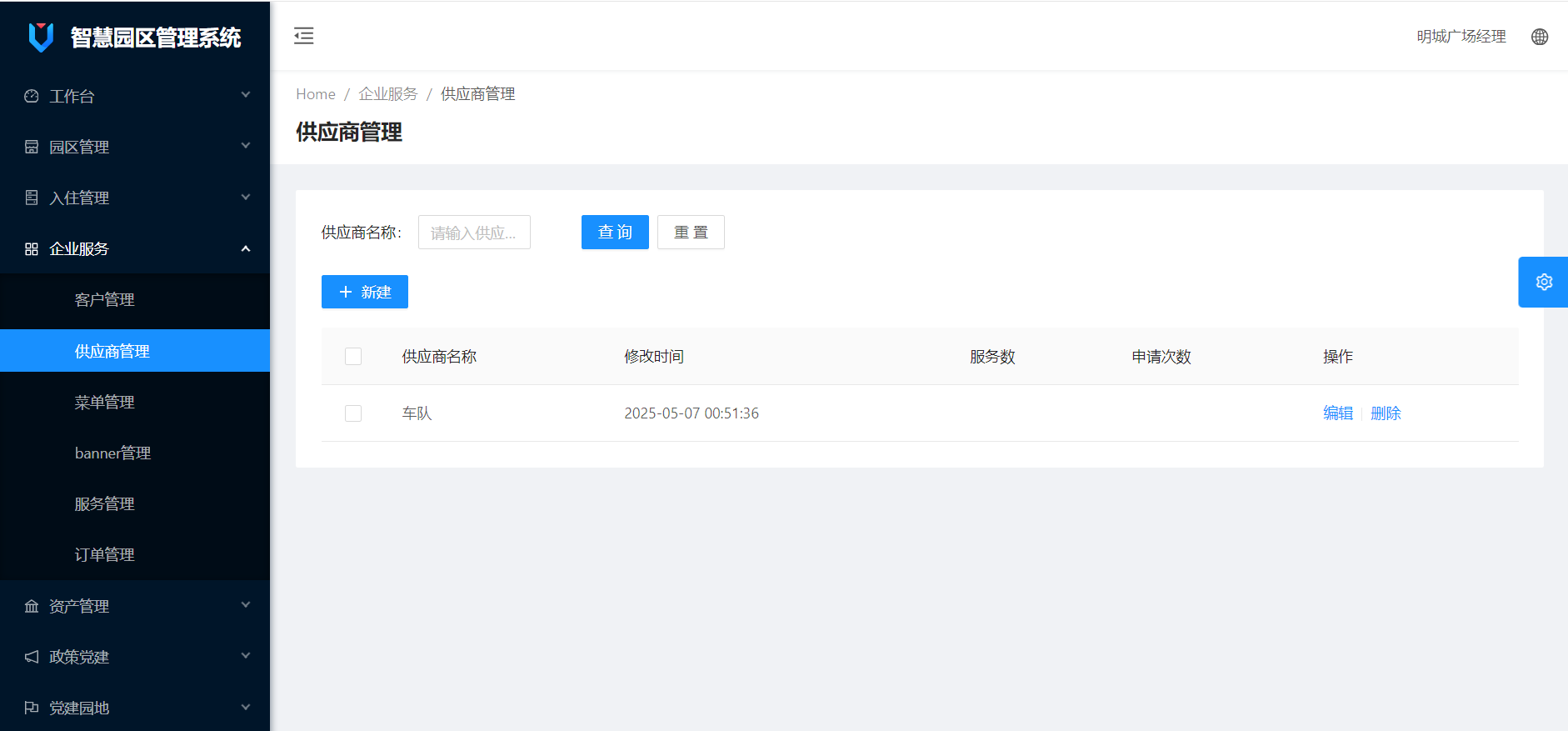This screenshot has height=731, width=1568.
Task: Click the 新建 create button
Action: pos(365,292)
